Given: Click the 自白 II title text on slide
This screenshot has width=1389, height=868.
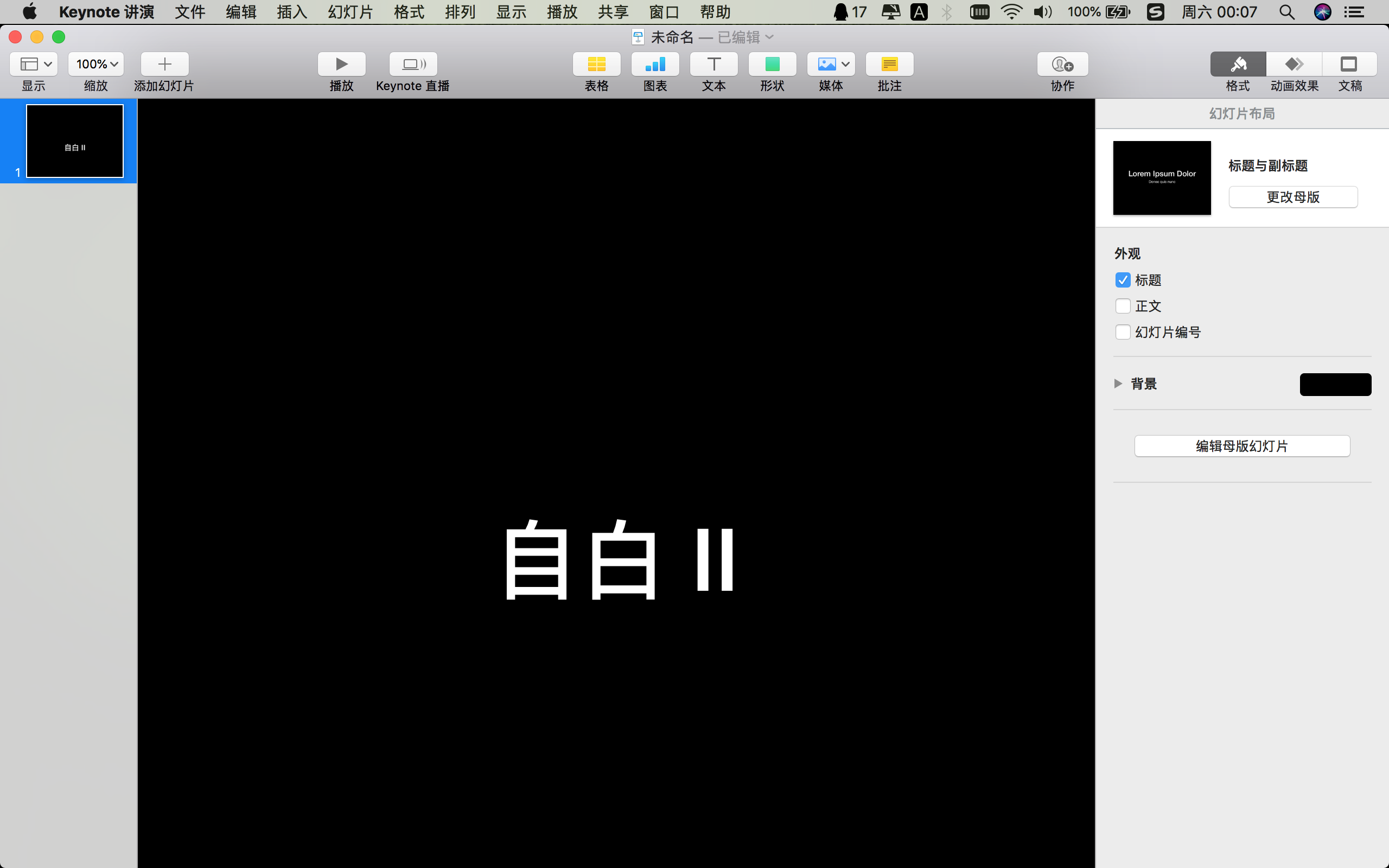Looking at the screenshot, I should [619, 560].
